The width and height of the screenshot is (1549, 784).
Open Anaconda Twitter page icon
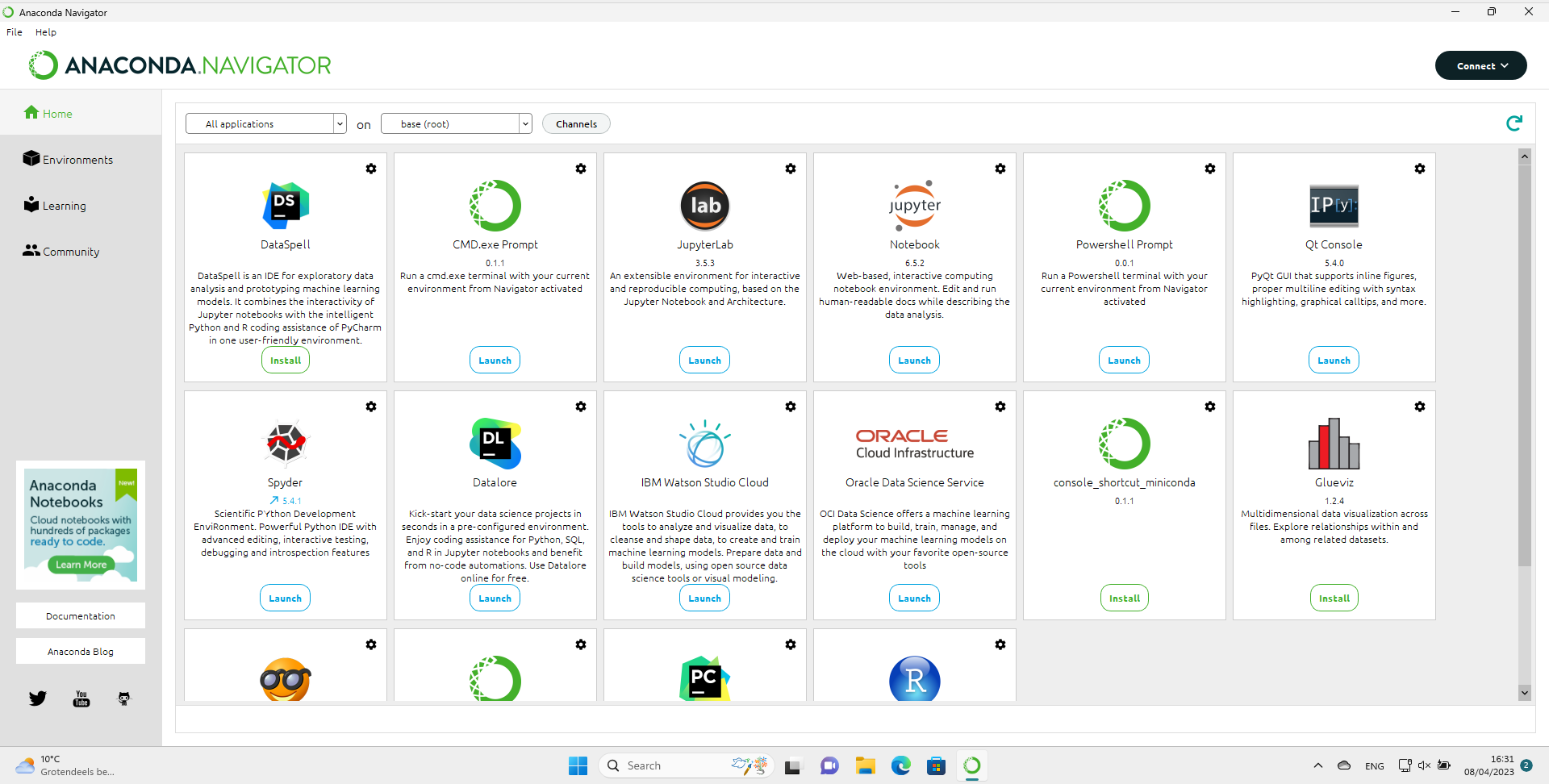[x=38, y=699]
